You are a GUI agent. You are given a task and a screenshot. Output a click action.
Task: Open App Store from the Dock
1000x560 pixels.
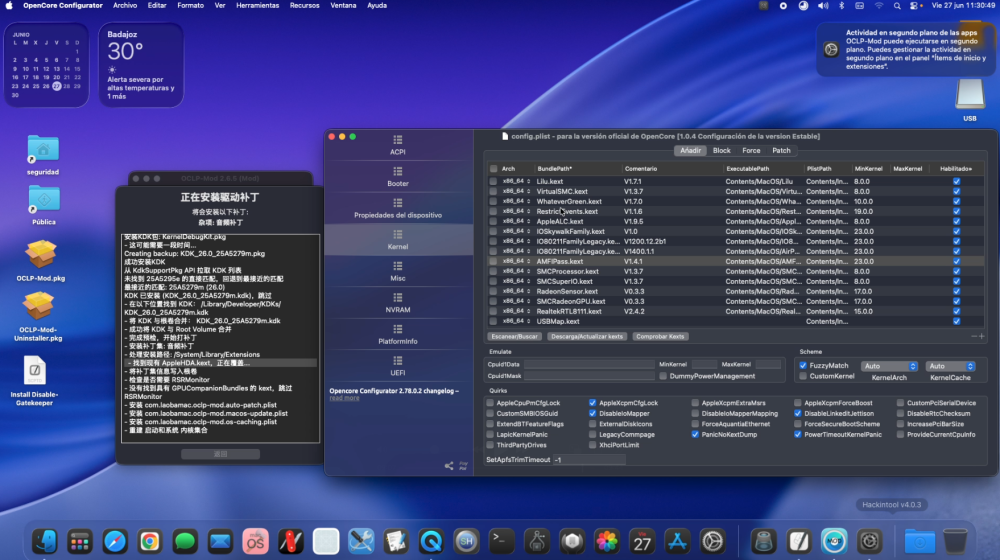[x=677, y=542]
